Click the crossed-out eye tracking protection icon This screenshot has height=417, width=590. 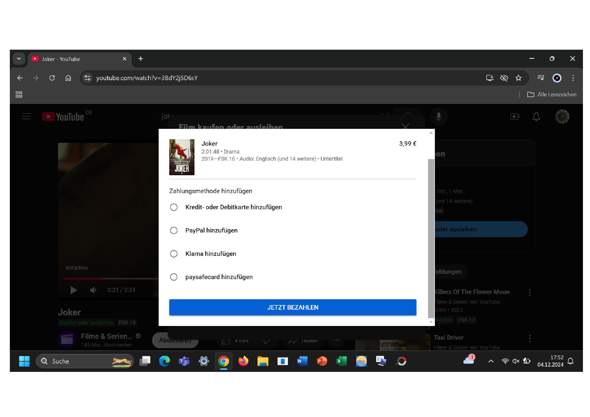504,78
